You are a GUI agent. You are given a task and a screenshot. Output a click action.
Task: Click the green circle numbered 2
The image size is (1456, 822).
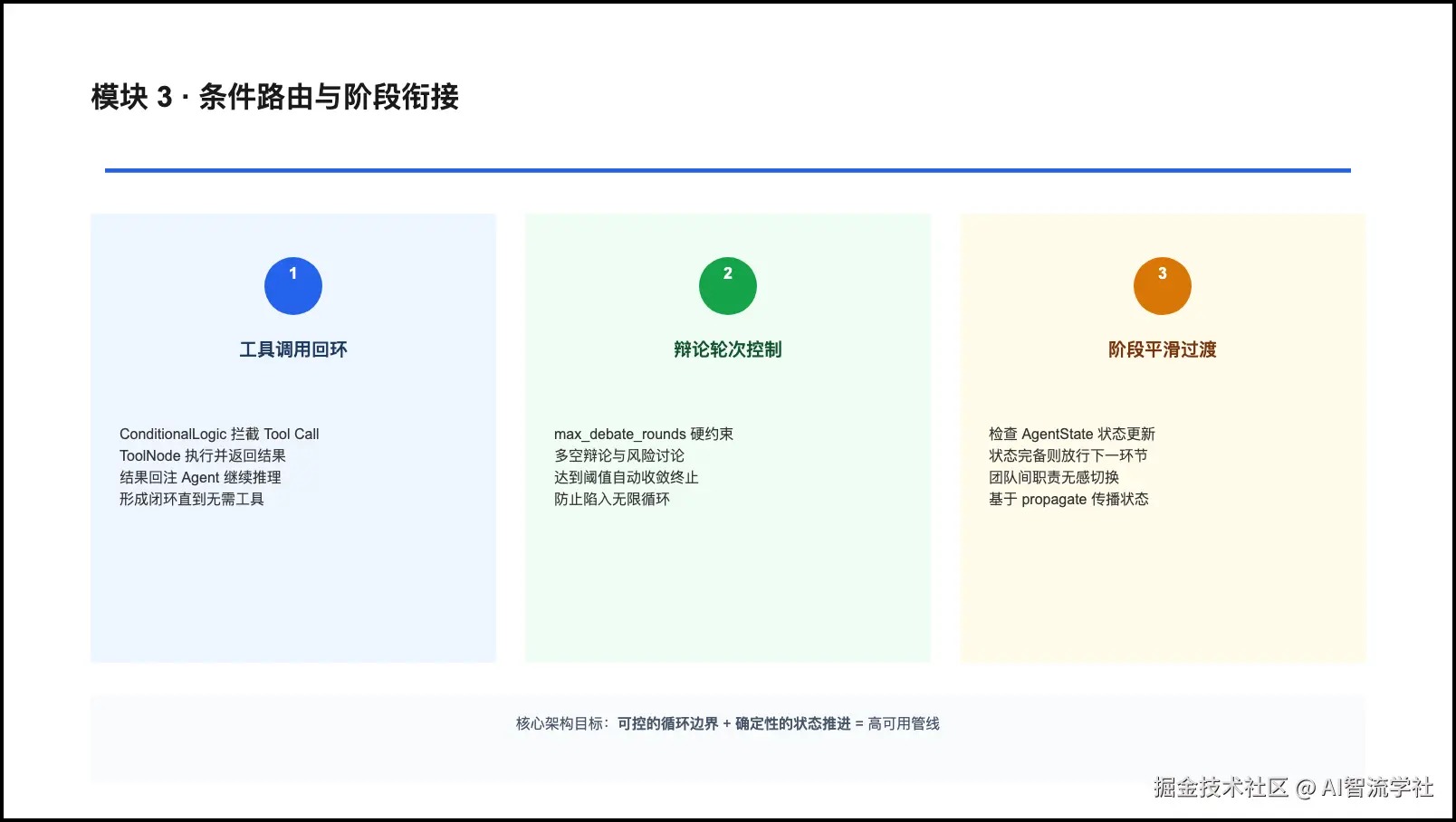pos(728,286)
